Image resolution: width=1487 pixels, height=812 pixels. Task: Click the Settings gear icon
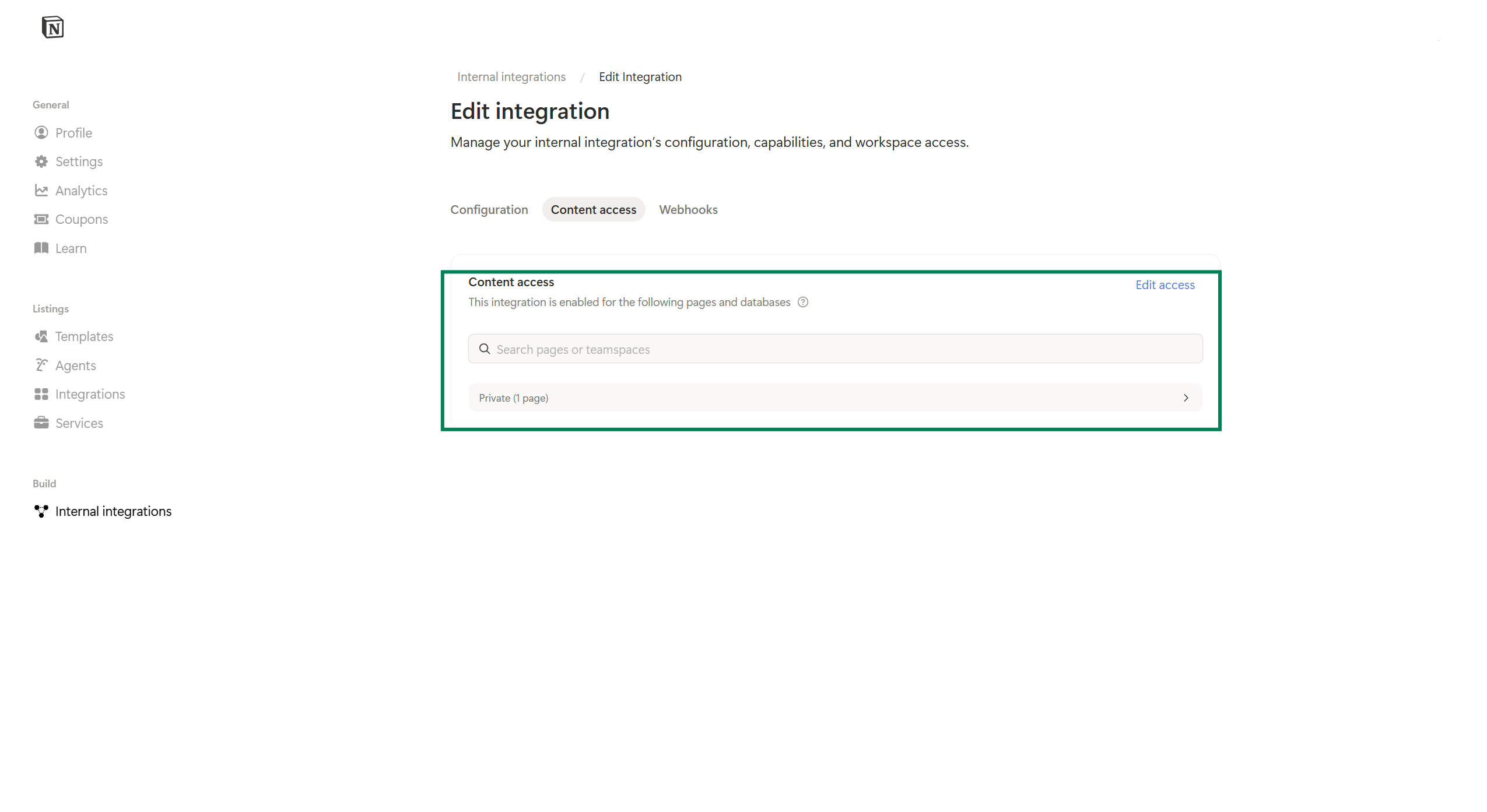[x=41, y=161]
